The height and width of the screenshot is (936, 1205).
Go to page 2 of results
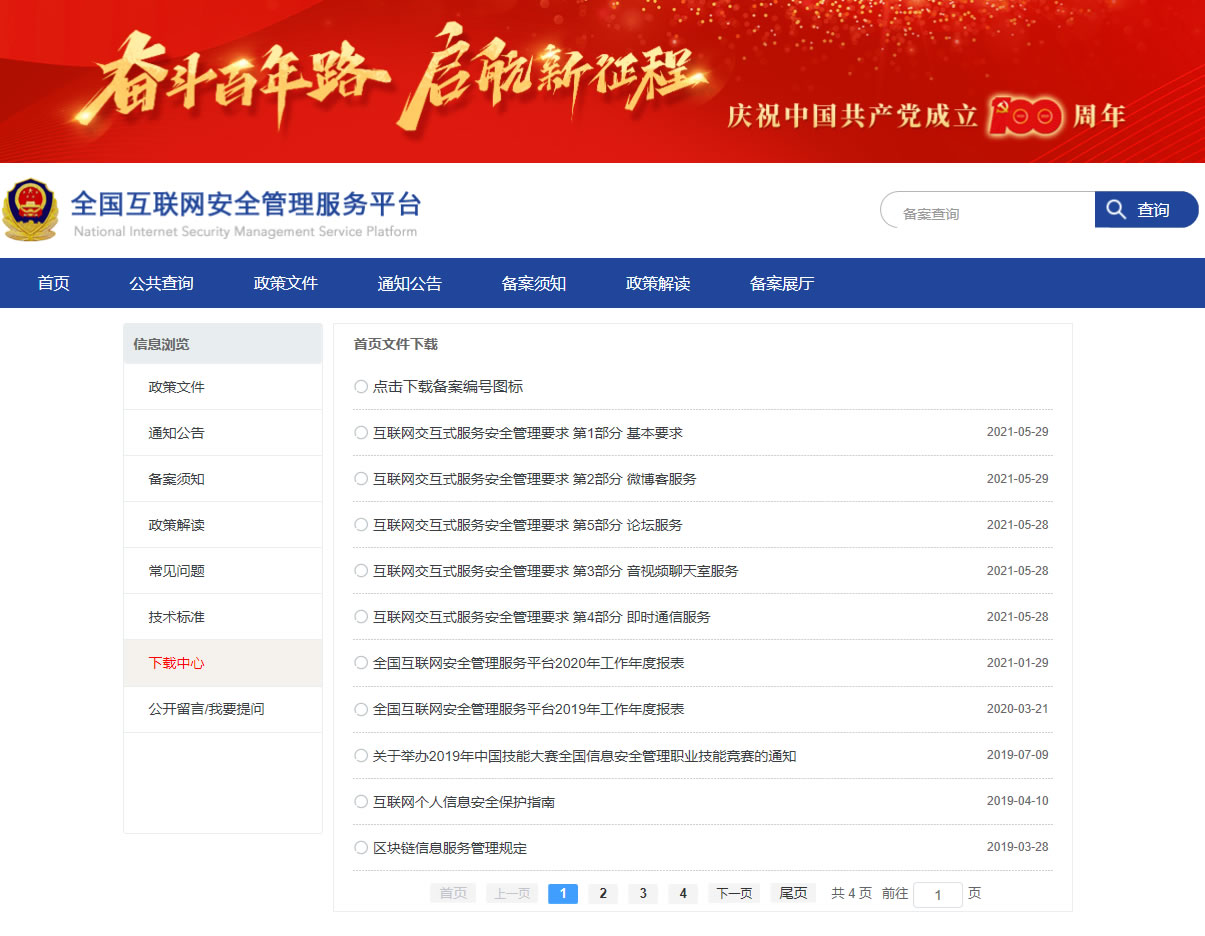(x=602, y=894)
